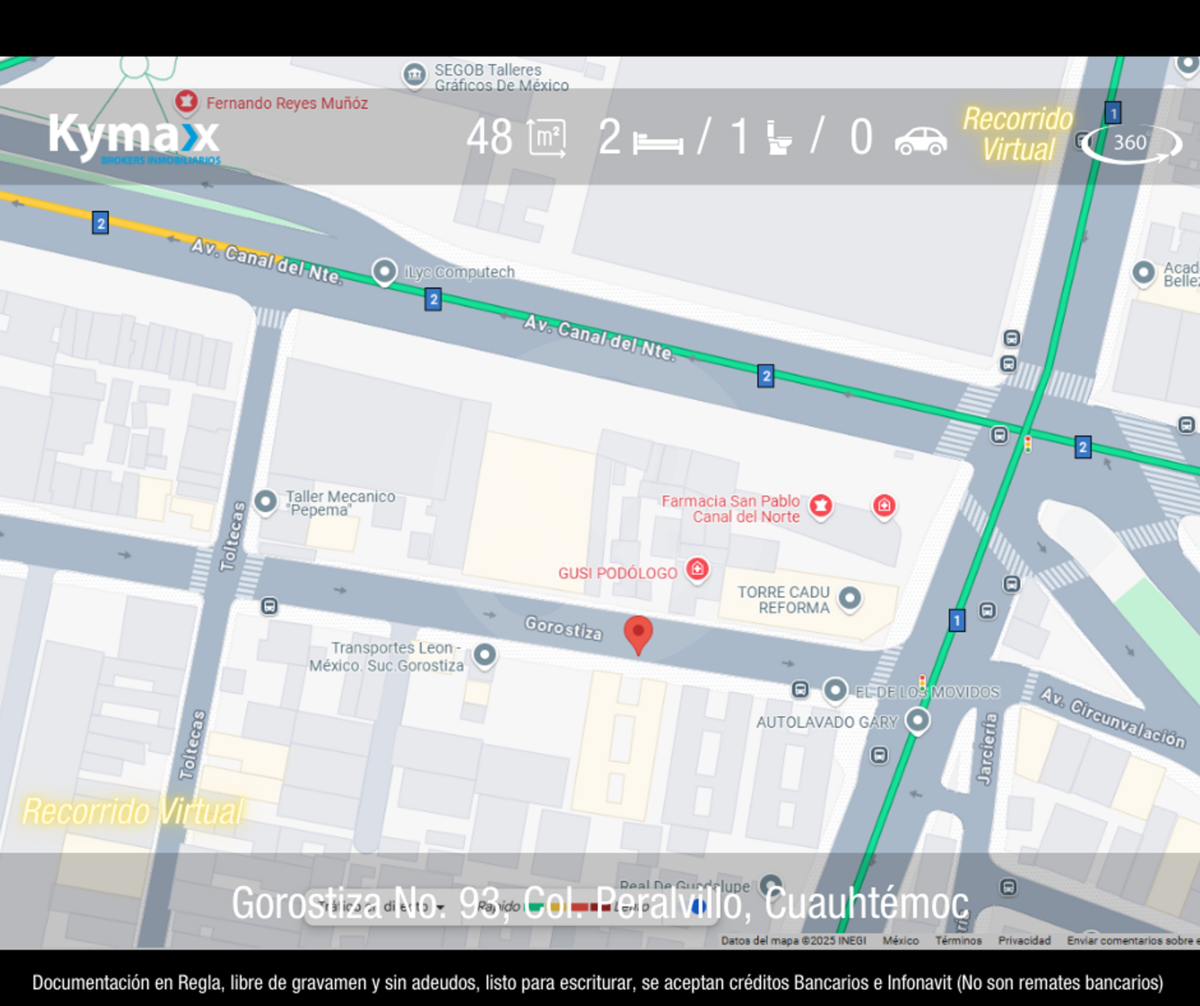The height and width of the screenshot is (1006, 1200).
Task: Click the bus stop beside EL DE LOS MOVIDOS pin
Action: (800, 689)
